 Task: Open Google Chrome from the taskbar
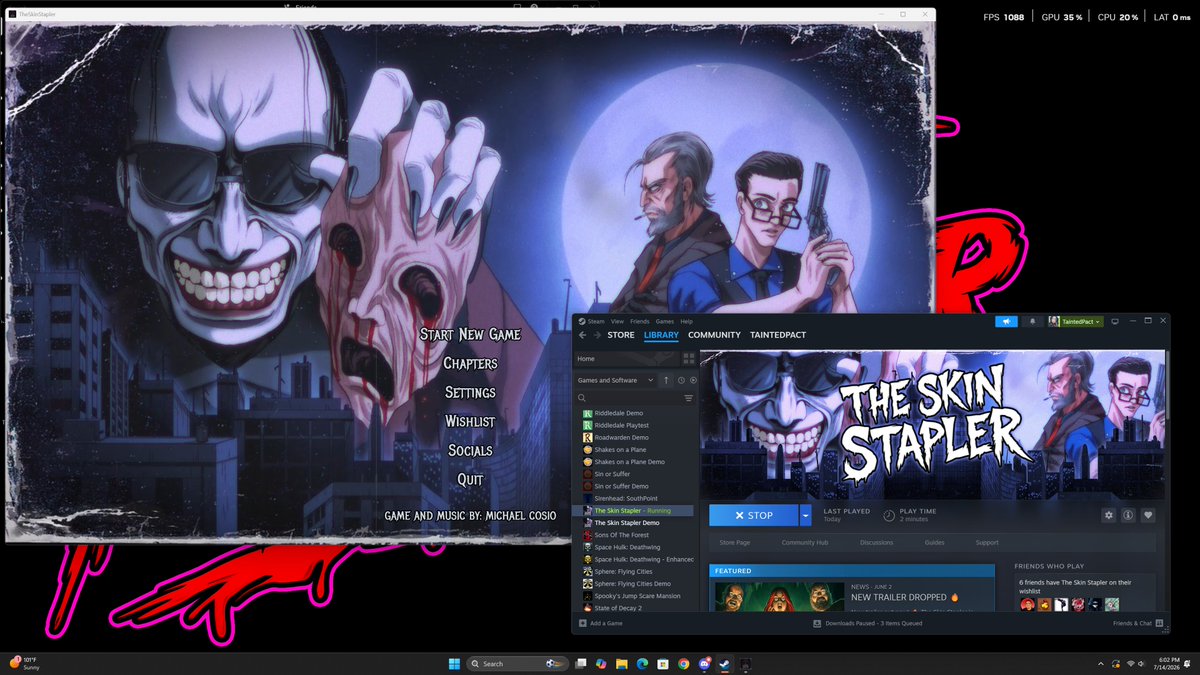click(683, 663)
